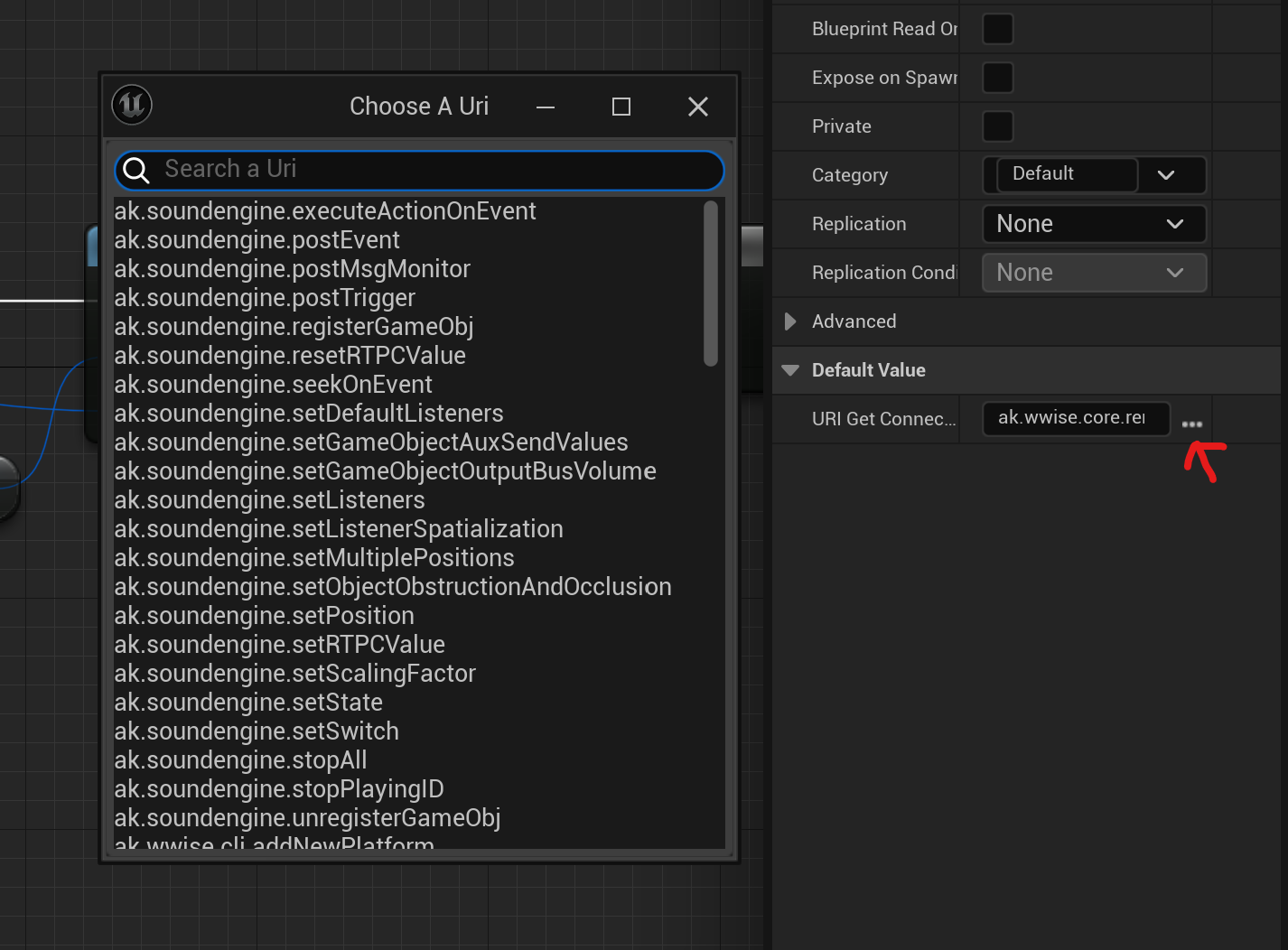Image resolution: width=1288 pixels, height=950 pixels.
Task: Open the URI picker ellipsis button
Action: 1192,424
